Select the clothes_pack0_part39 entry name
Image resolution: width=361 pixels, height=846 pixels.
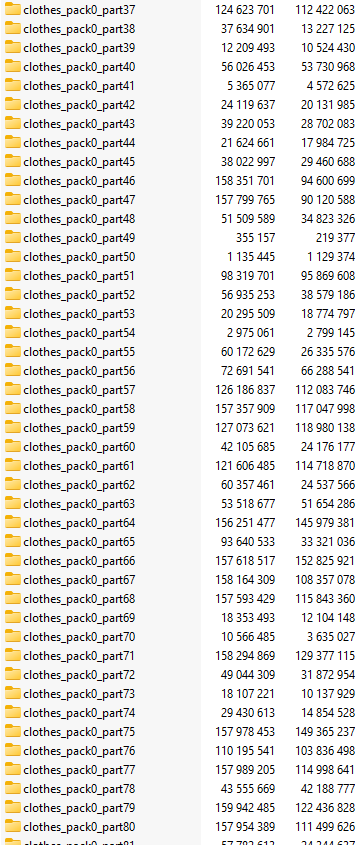[x=79, y=48]
